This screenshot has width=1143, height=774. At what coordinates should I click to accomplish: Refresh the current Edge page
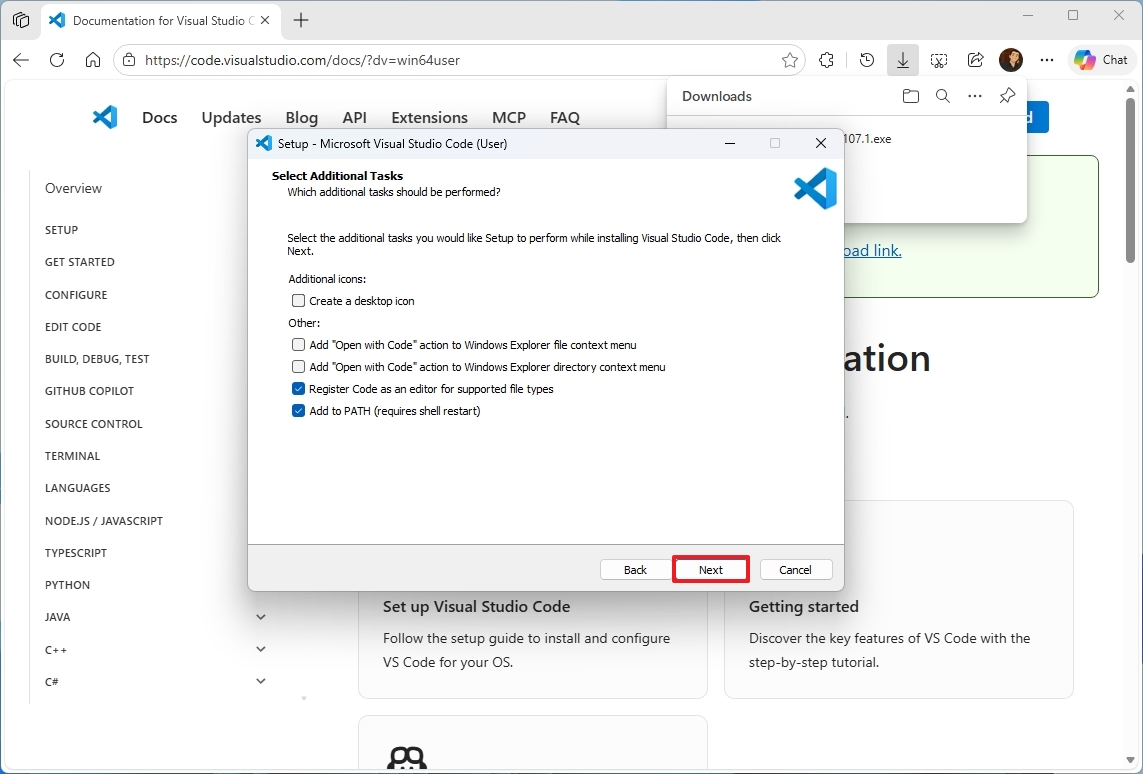point(57,60)
